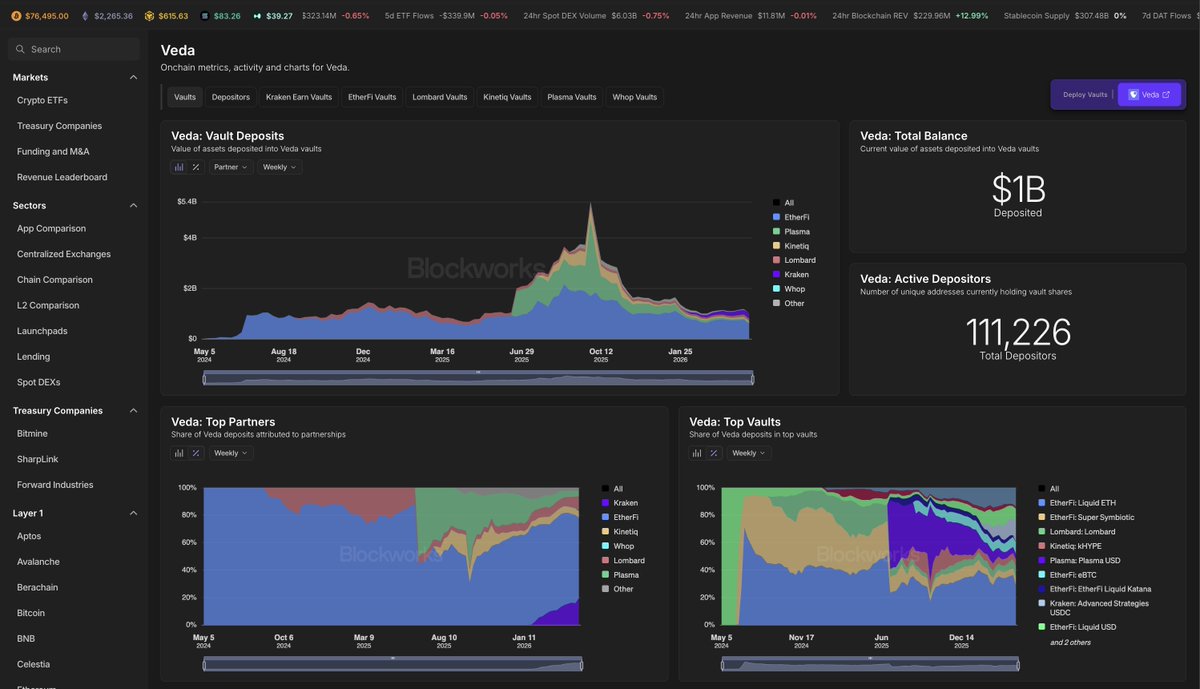Click into the Search input field

[x=74, y=49]
